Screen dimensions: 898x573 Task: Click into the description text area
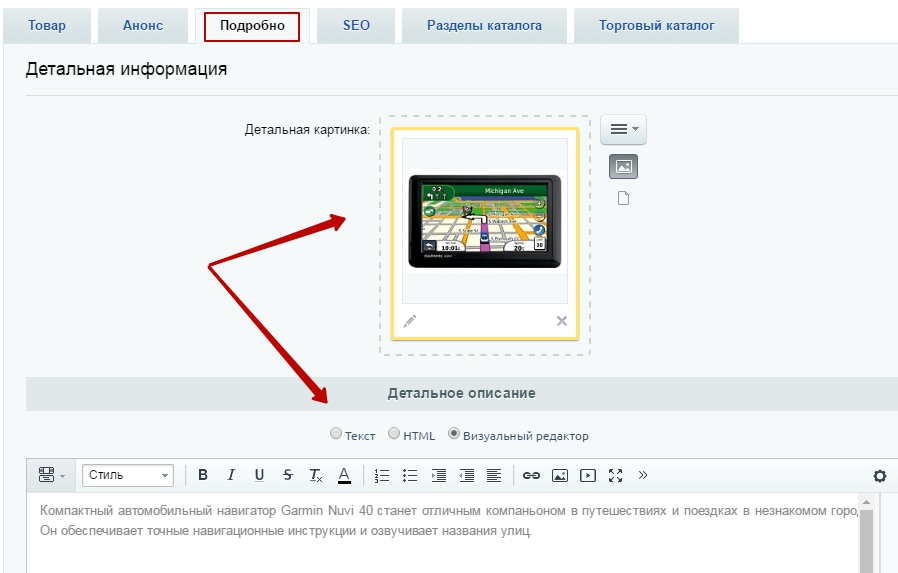tap(442, 533)
